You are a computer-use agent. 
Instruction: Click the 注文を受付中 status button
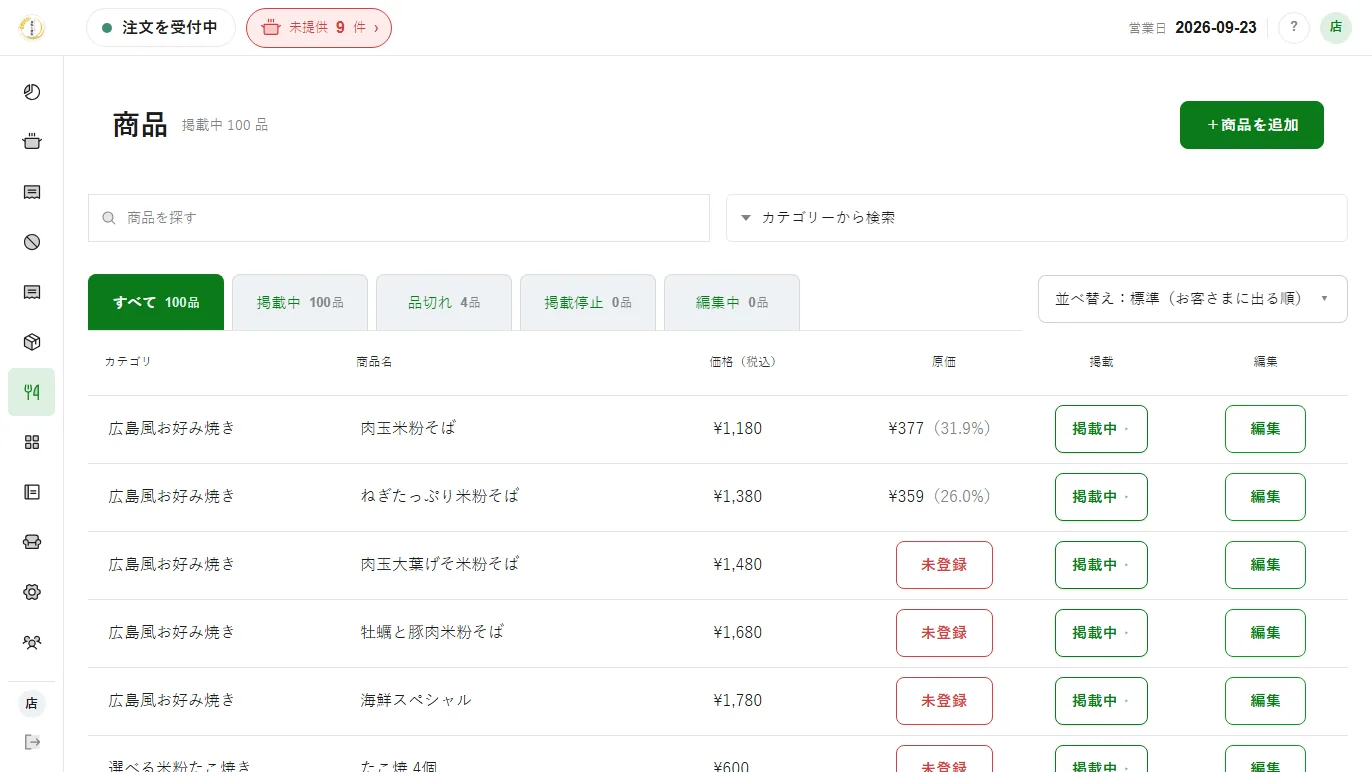pyautogui.click(x=161, y=28)
